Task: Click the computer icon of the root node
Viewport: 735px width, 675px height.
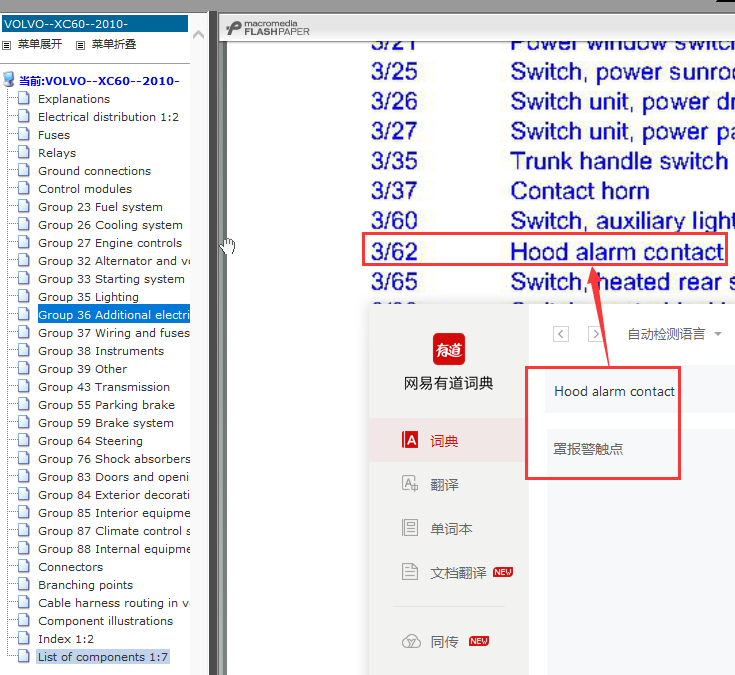Action: (9, 79)
